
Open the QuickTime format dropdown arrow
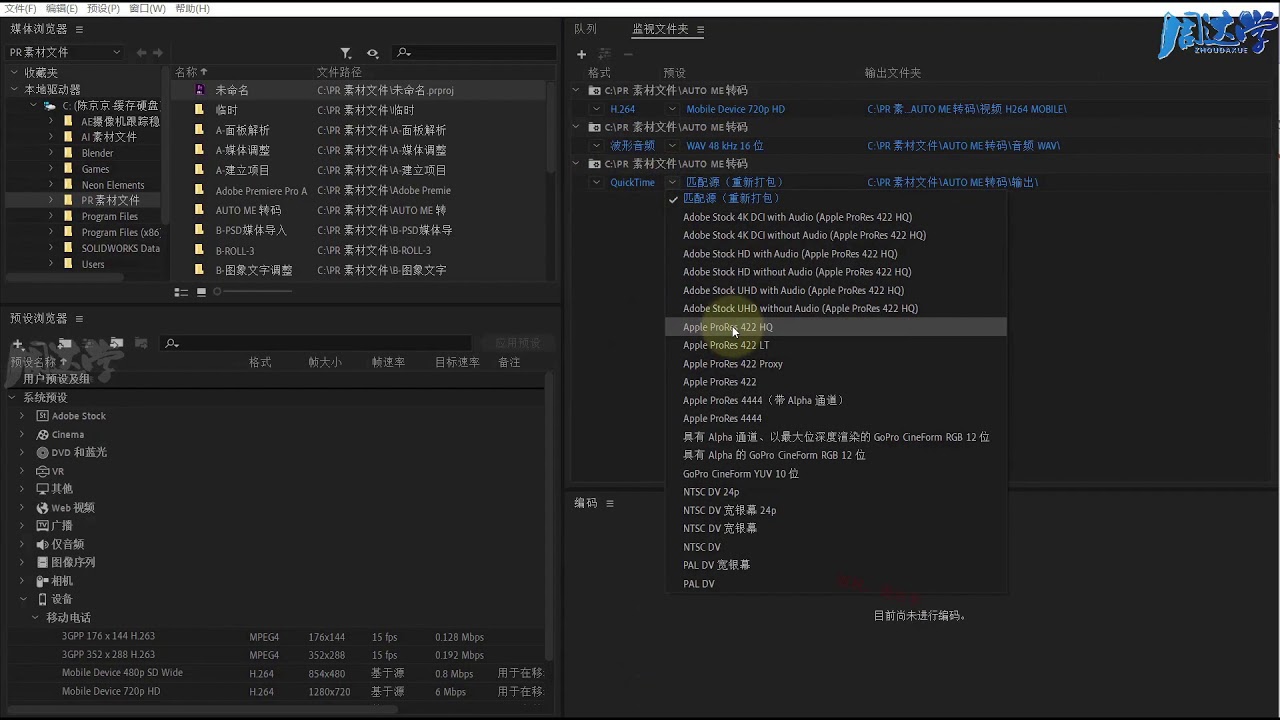(597, 183)
